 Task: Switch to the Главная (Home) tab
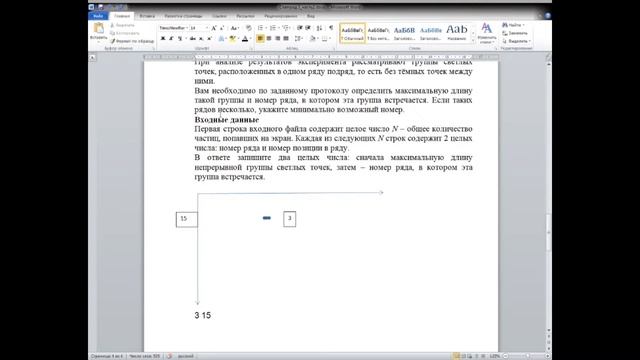(122, 16)
